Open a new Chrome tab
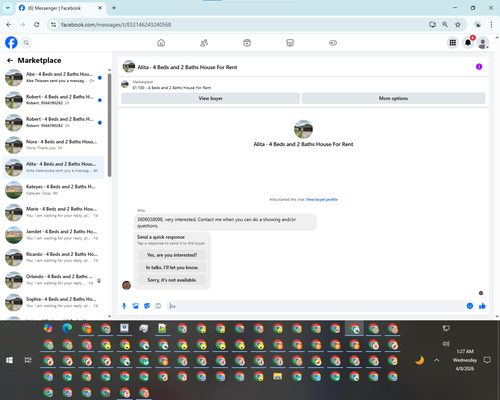This screenshot has width=500, height=400. click(x=114, y=8)
